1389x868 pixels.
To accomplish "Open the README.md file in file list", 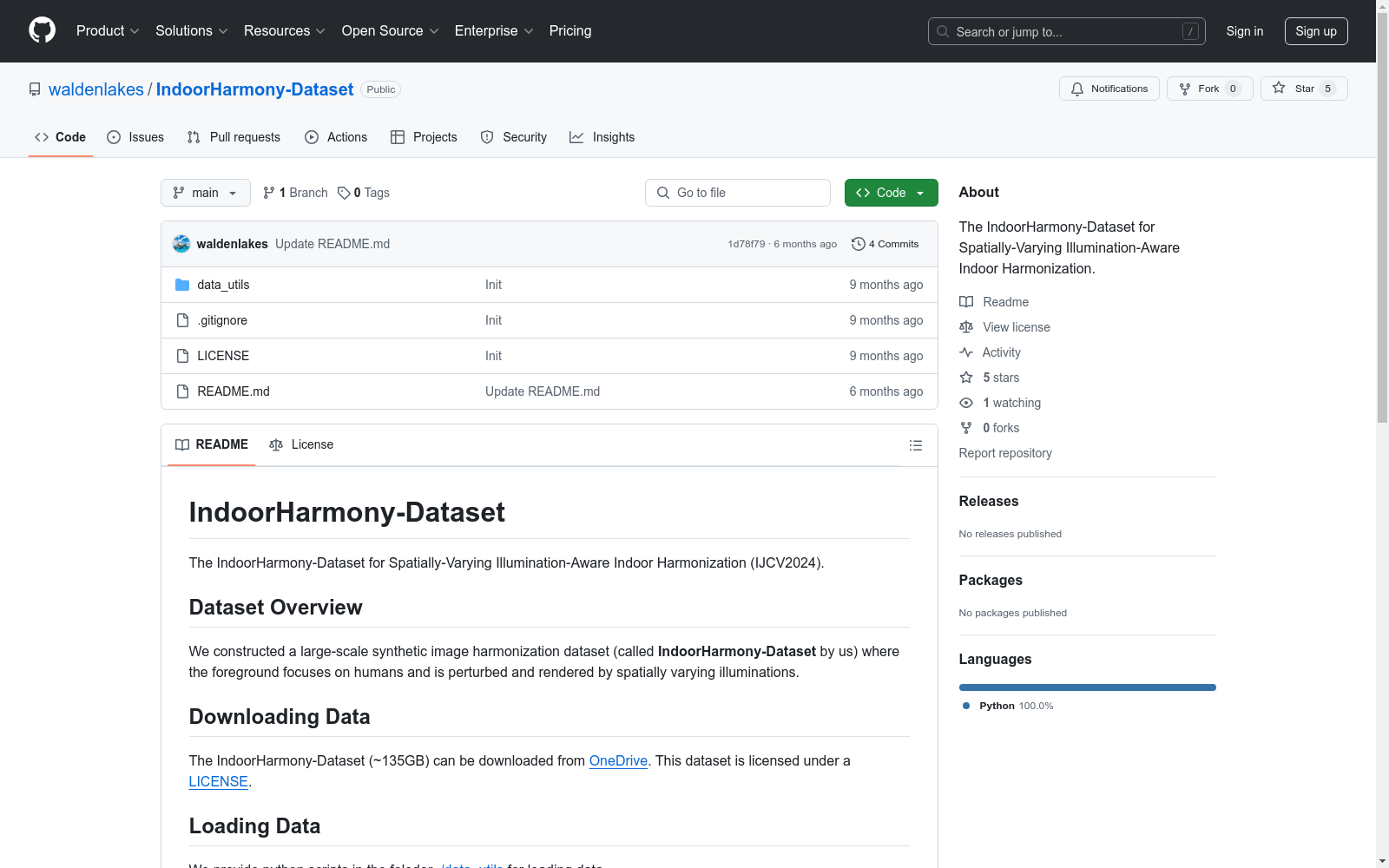I will [x=234, y=391].
